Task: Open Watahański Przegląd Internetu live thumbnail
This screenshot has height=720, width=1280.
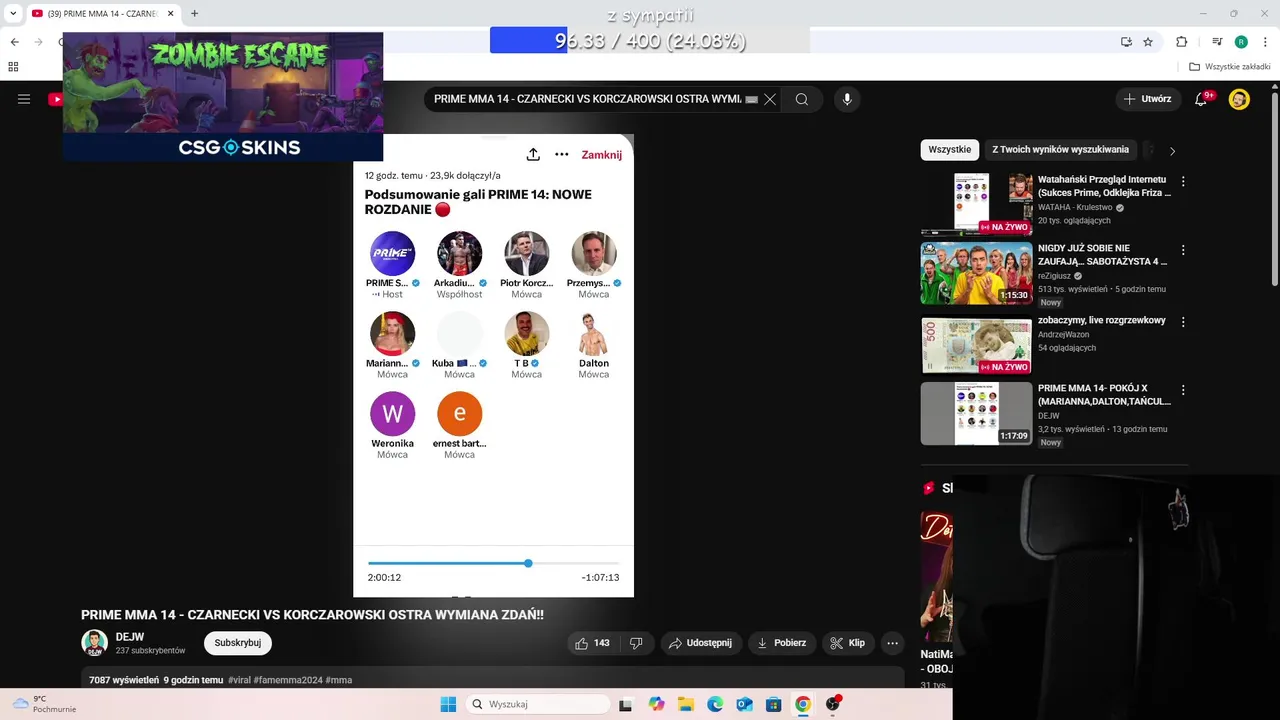Action: pos(977,204)
